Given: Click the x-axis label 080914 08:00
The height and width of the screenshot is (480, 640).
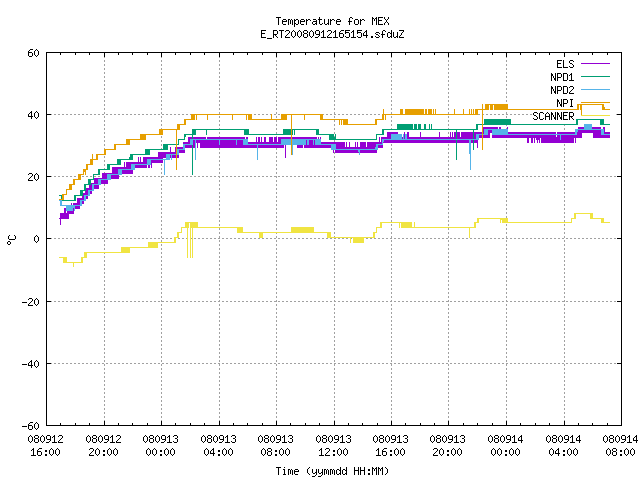Looking at the screenshot, I should [x=620, y=446].
